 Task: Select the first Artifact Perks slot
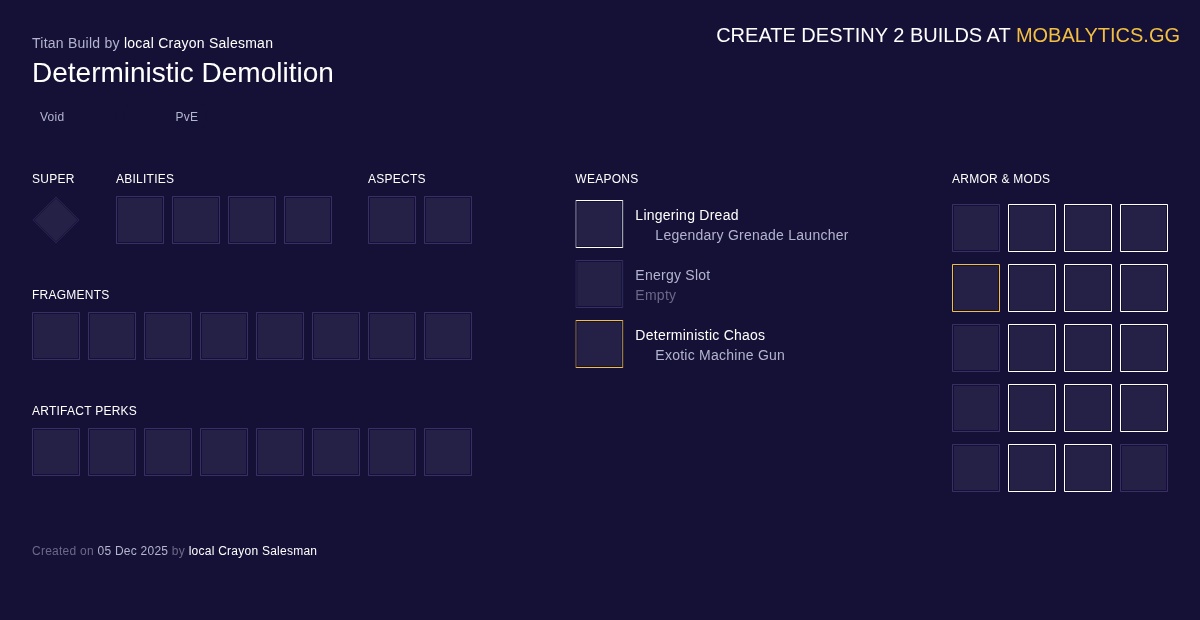tap(56, 452)
